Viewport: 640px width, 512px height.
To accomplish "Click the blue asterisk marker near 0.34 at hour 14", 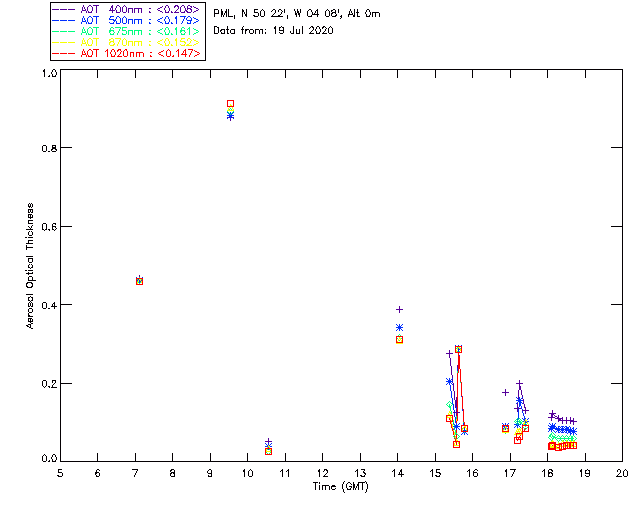I will [x=399, y=327].
